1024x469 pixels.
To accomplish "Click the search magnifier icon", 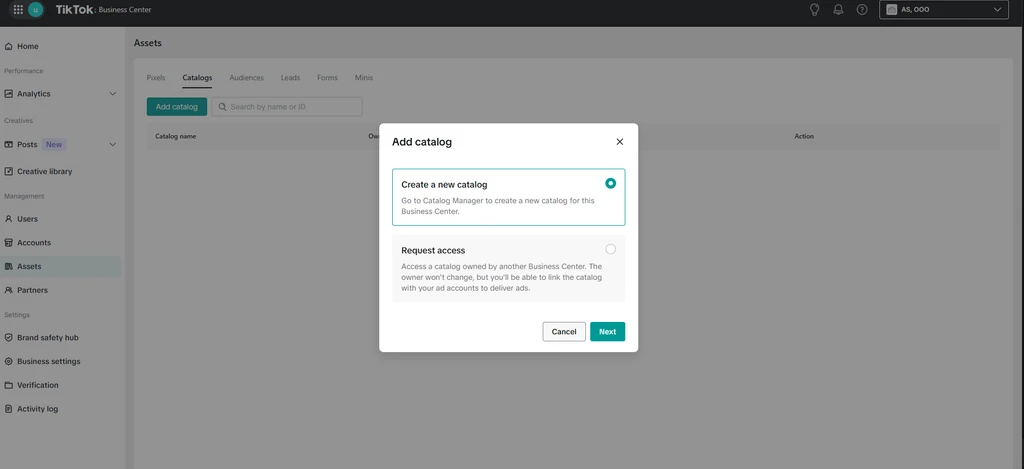I will point(223,106).
